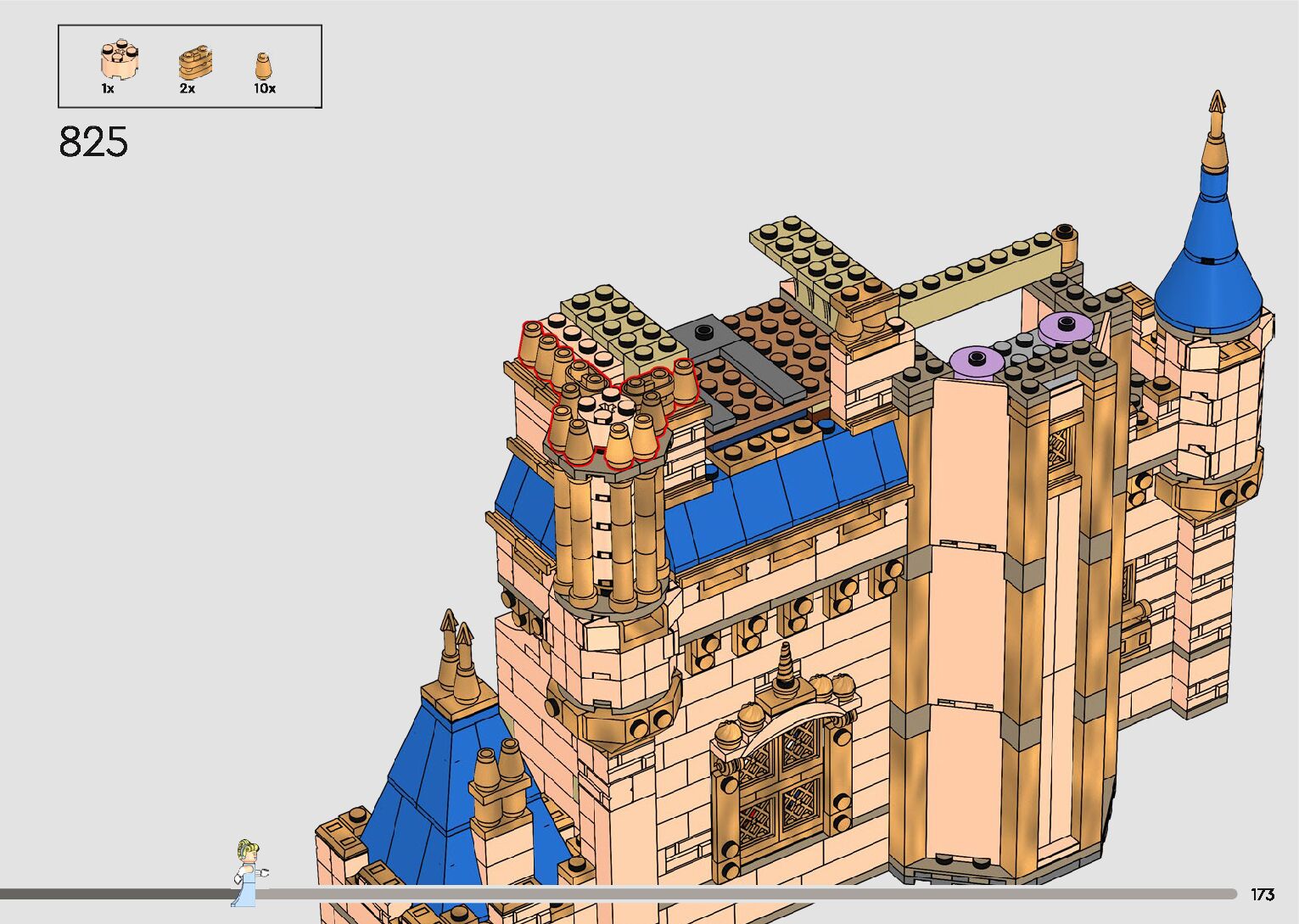Screen dimensions: 1299x924
Task: Click the spiral horn ornament above the window
Action: click(786, 664)
